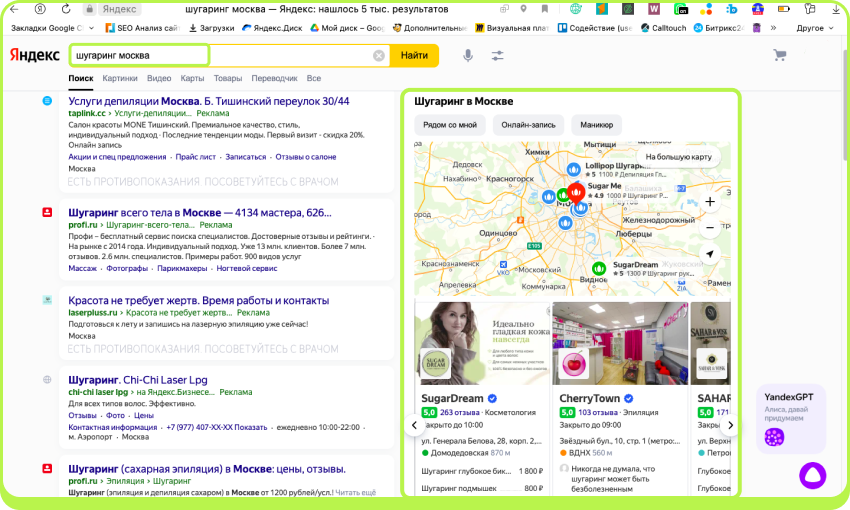Open Битрикс24 bookmark
Viewport: 850px width, 510px height.
pyautogui.click(x=720, y=28)
